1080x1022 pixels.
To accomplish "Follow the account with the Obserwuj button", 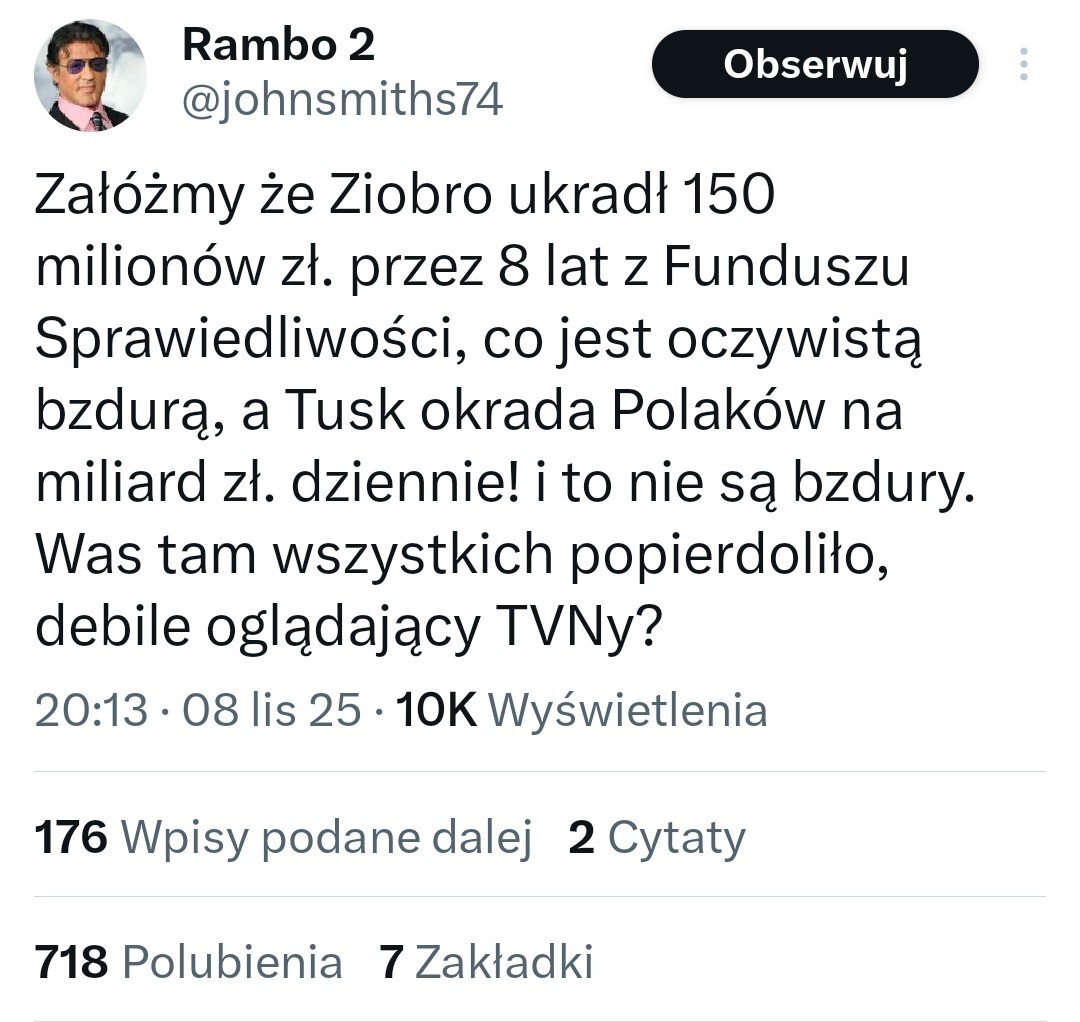I will click(x=814, y=65).
